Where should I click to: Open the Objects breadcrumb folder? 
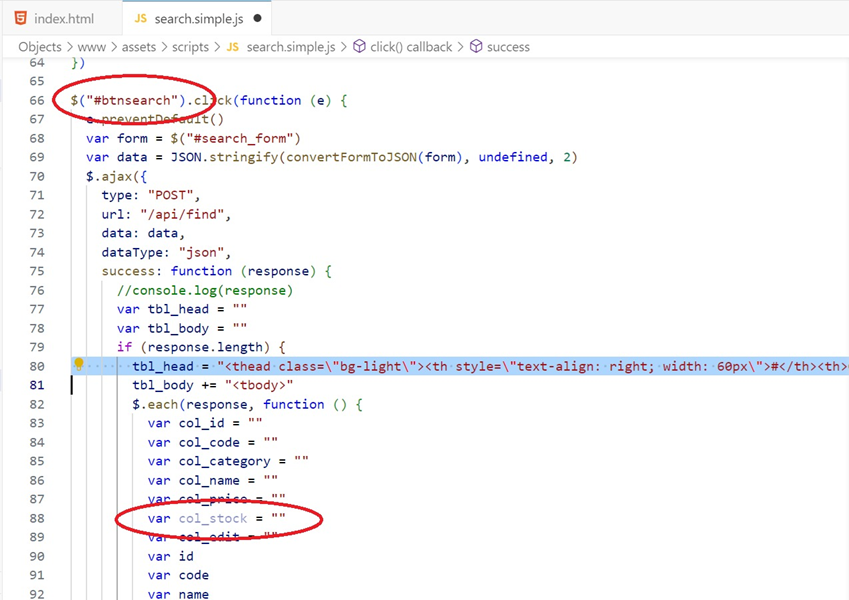pos(40,47)
